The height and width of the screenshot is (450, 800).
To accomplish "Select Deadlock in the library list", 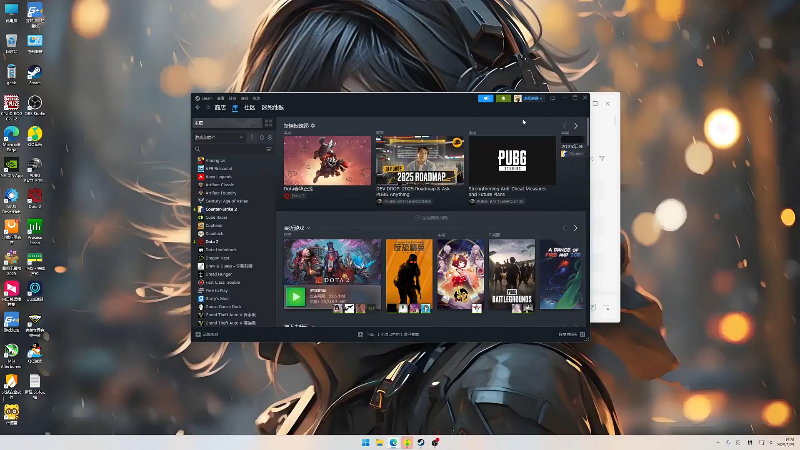I will pyautogui.click(x=214, y=234).
